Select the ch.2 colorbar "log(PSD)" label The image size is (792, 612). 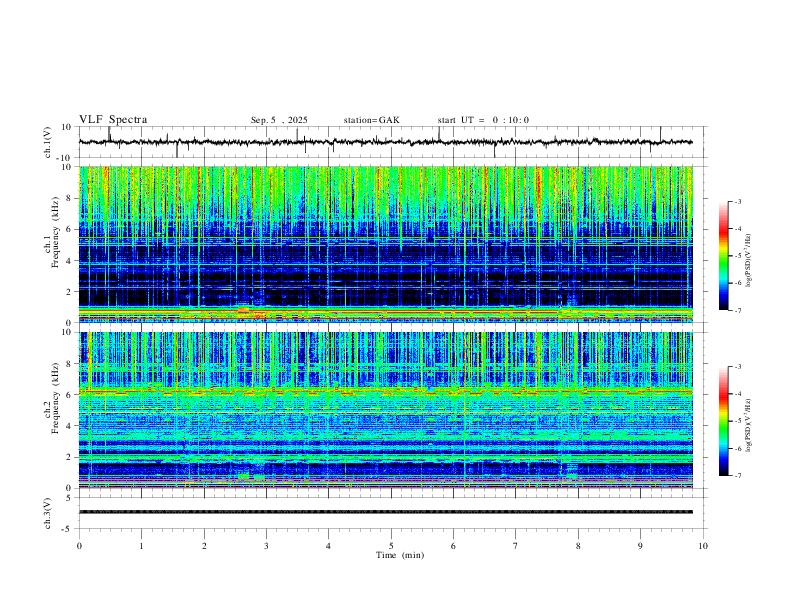point(748,425)
